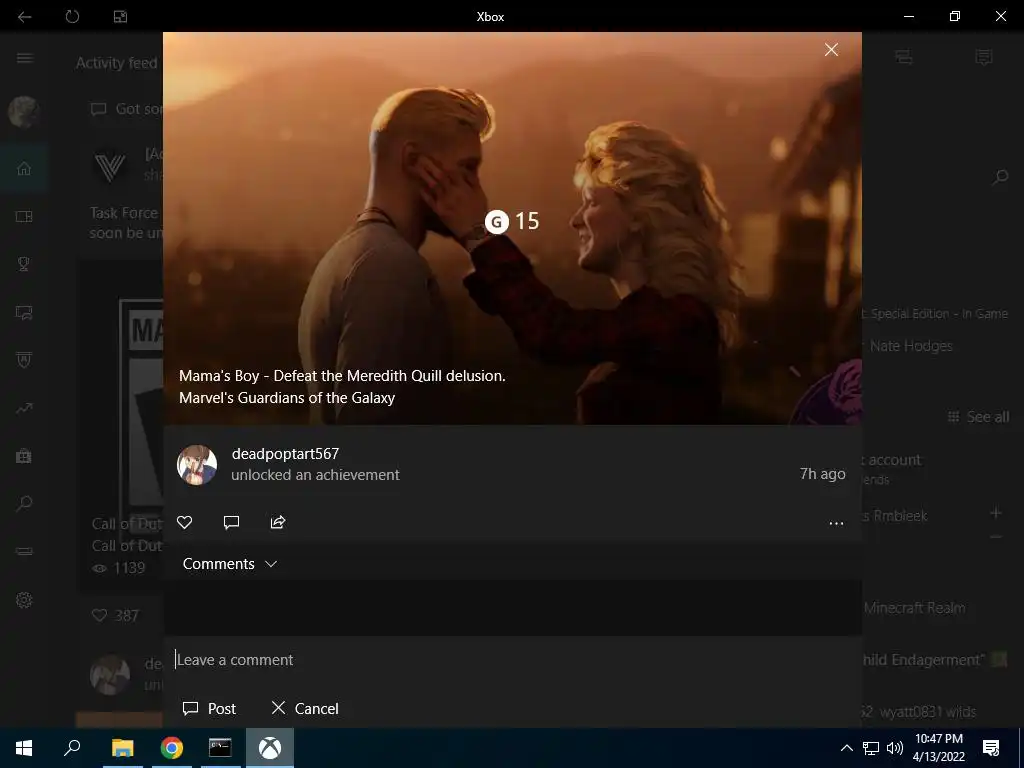Open the sidebar Search magnifier icon
Viewport: 1024px width, 768px height.
tap(24, 504)
